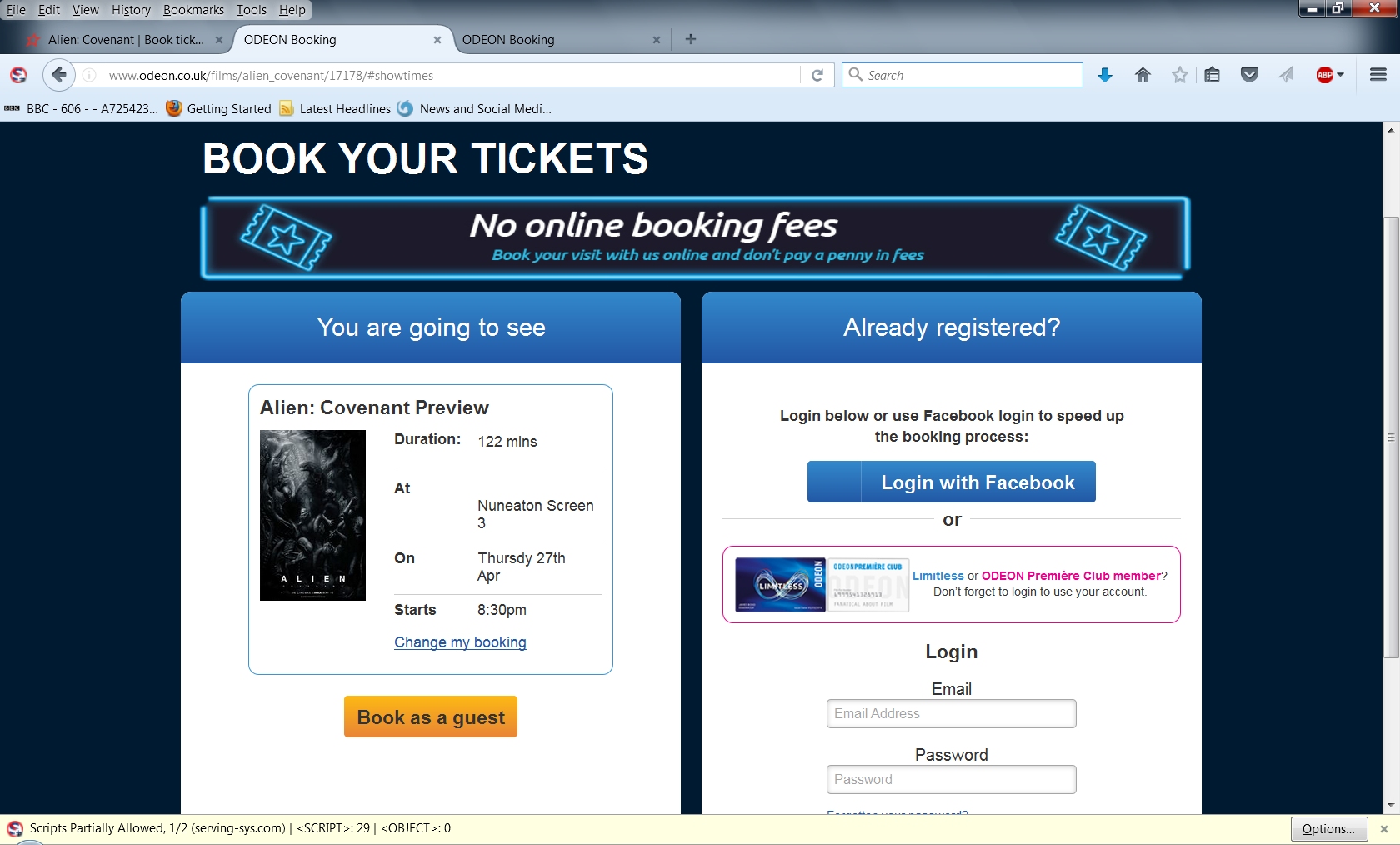Open a new tab with plus button
This screenshot has height=845, width=1400.
point(690,39)
